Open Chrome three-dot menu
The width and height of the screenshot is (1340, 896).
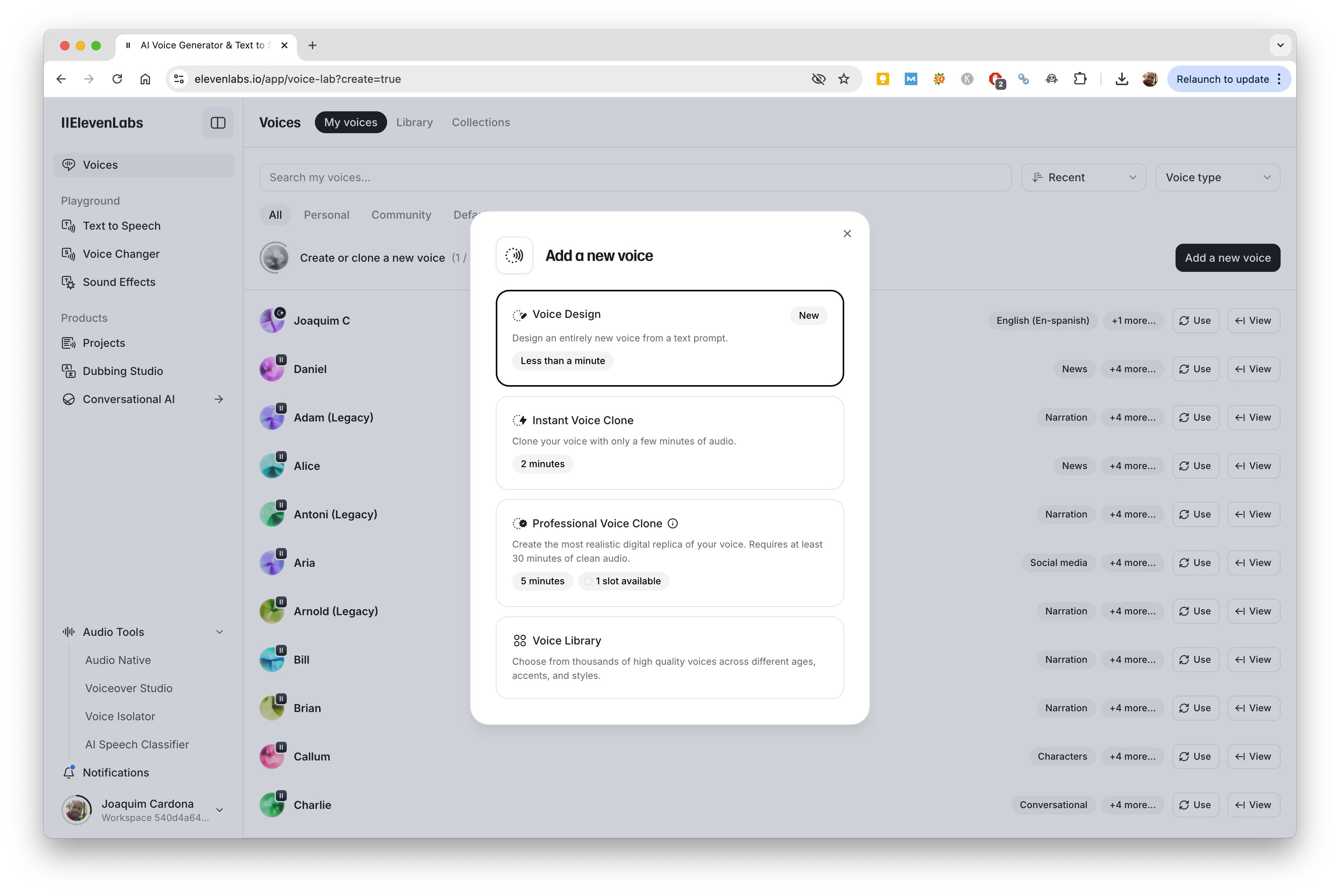click(1279, 79)
